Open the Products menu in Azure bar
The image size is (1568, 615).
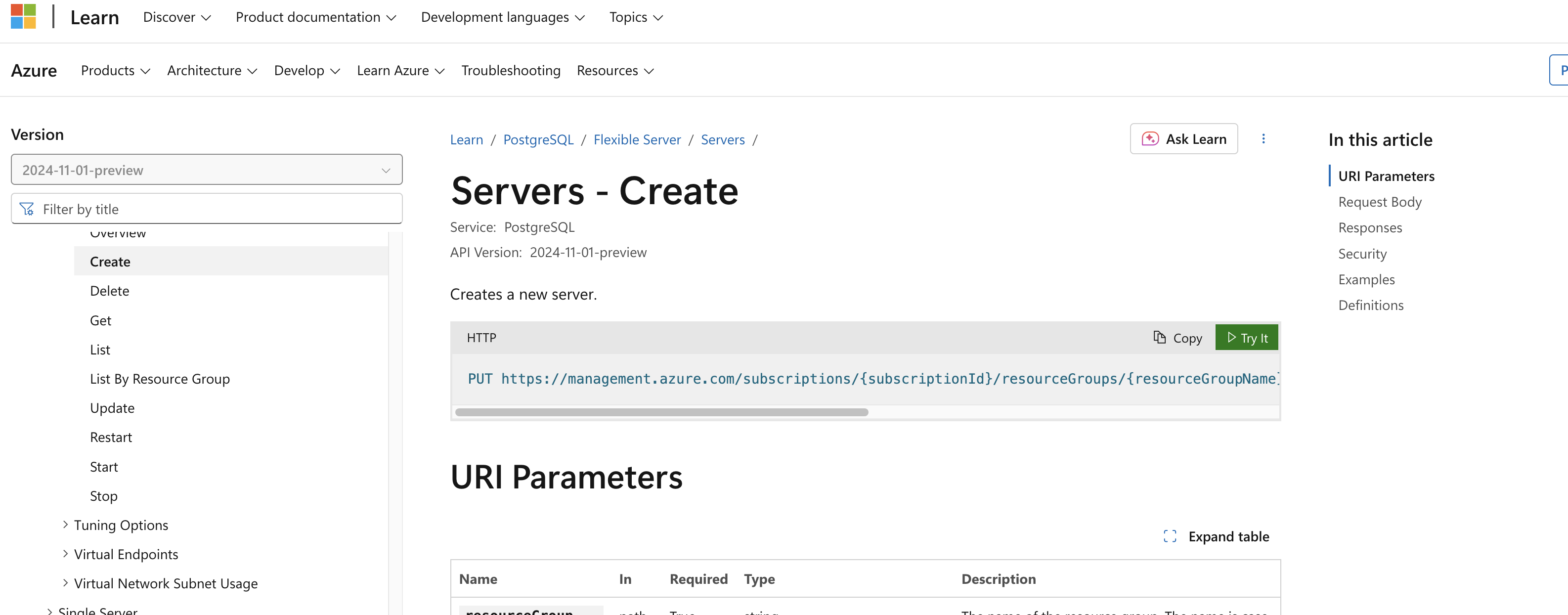[x=115, y=71]
